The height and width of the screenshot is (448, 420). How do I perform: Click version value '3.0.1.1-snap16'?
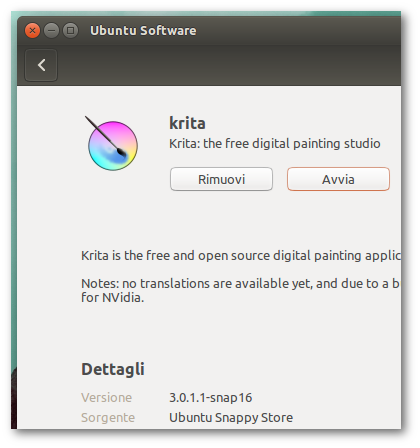pyautogui.click(x=211, y=398)
